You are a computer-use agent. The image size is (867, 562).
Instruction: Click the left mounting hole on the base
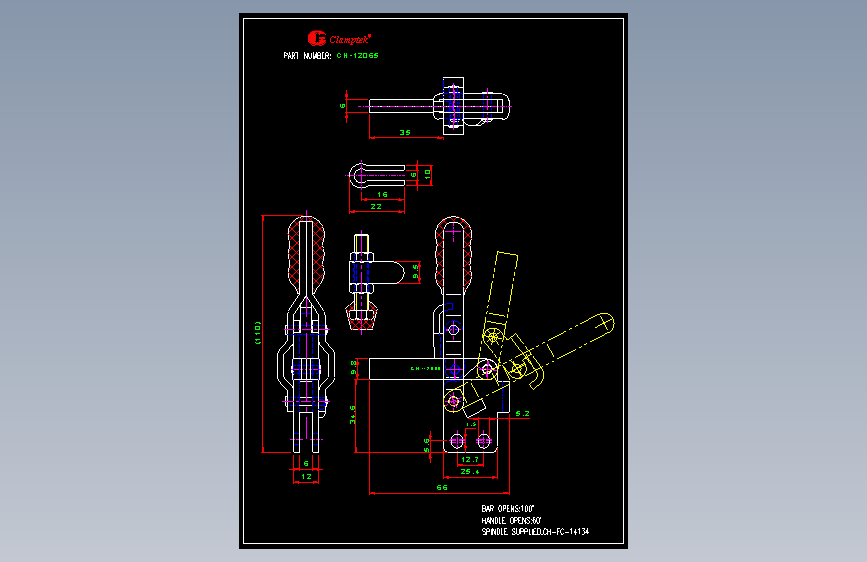click(457, 441)
